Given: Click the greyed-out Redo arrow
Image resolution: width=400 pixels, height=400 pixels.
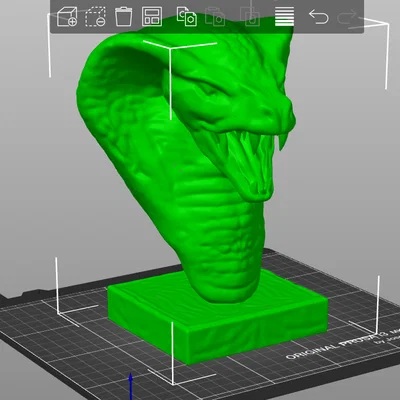Looking at the screenshot, I should [347, 17].
